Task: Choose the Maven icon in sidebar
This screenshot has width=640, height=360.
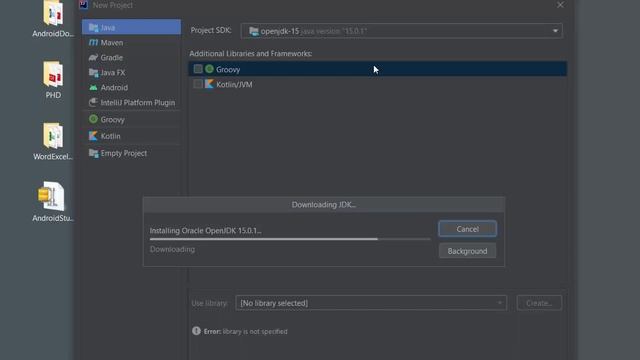Action: 93,42
